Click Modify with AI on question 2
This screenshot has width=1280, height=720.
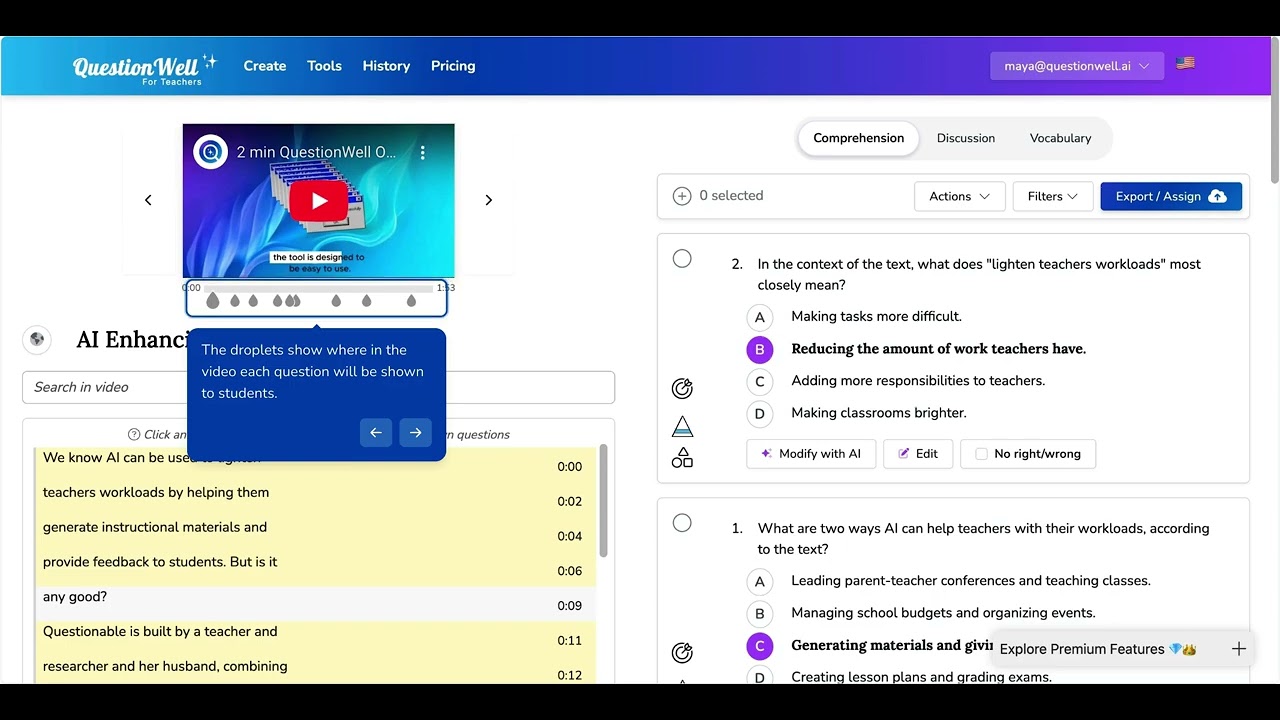(x=811, y=454)
